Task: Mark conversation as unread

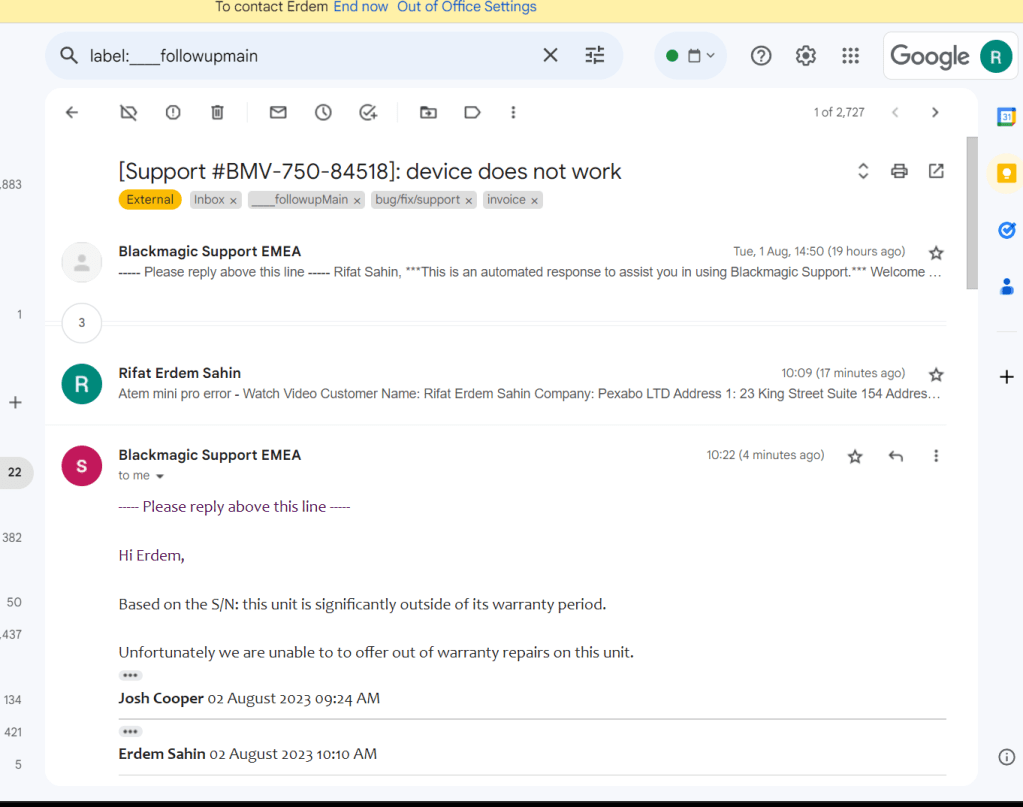Action: click(278, 112)
